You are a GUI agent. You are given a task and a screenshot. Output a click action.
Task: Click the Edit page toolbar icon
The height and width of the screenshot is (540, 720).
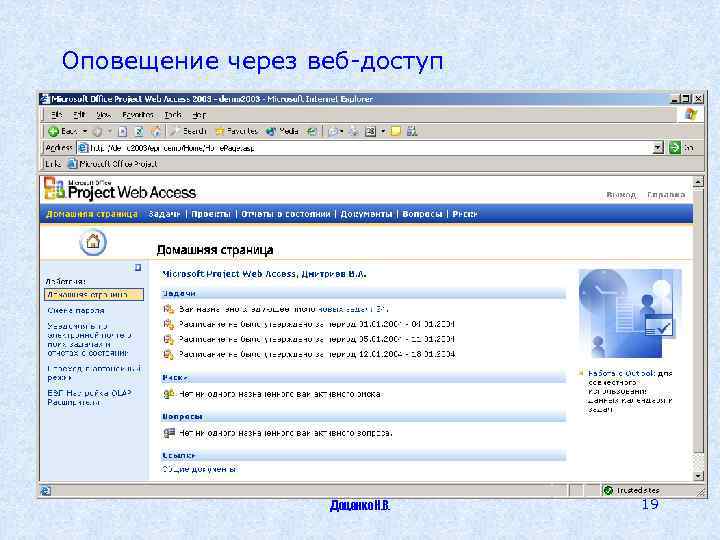pyautogui.click(x=371, y=132)
